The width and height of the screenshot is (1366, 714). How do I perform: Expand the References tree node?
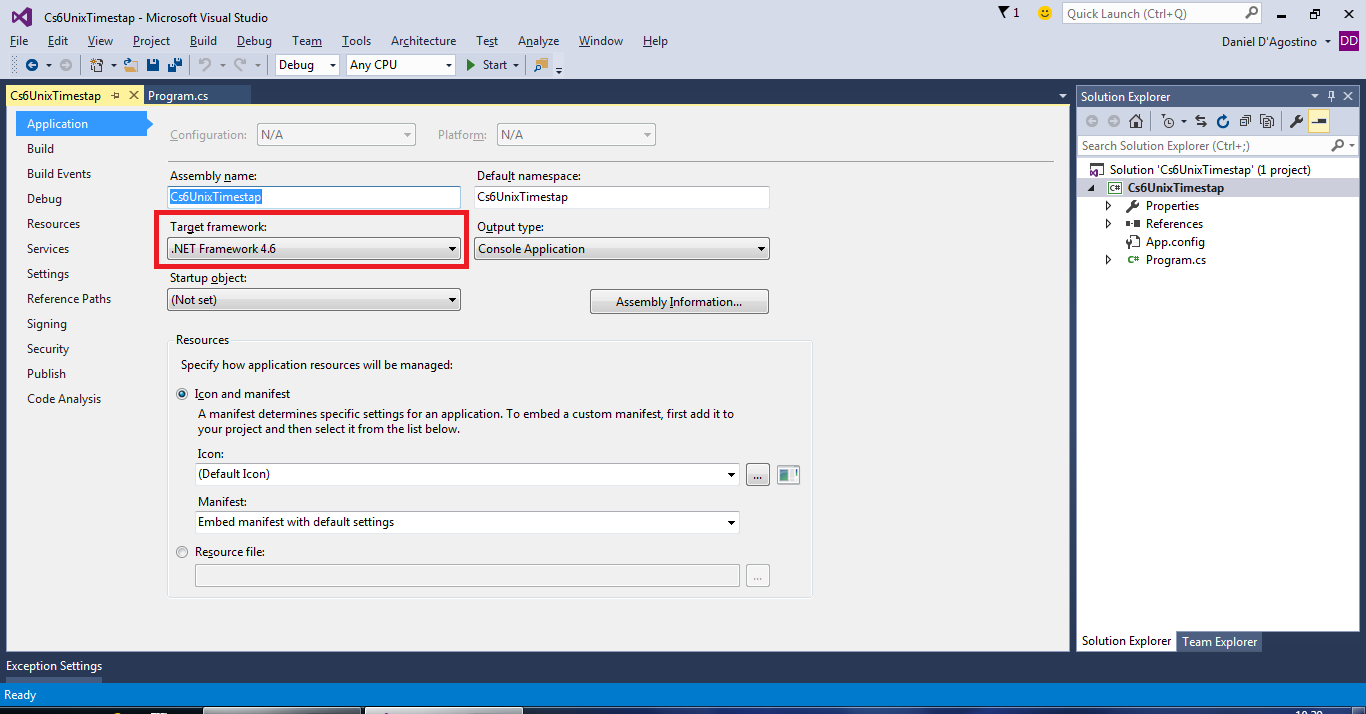pos(1108,224)
